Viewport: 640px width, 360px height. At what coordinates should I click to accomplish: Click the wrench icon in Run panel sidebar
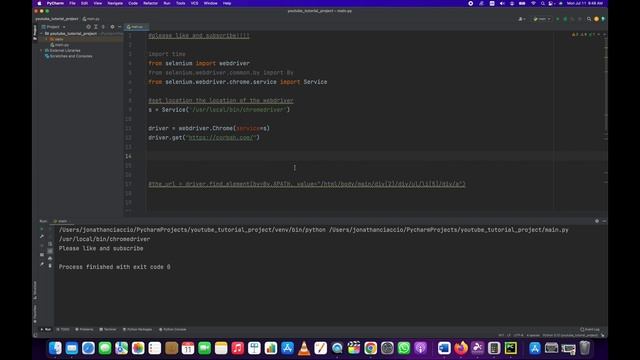coord(42,236)
